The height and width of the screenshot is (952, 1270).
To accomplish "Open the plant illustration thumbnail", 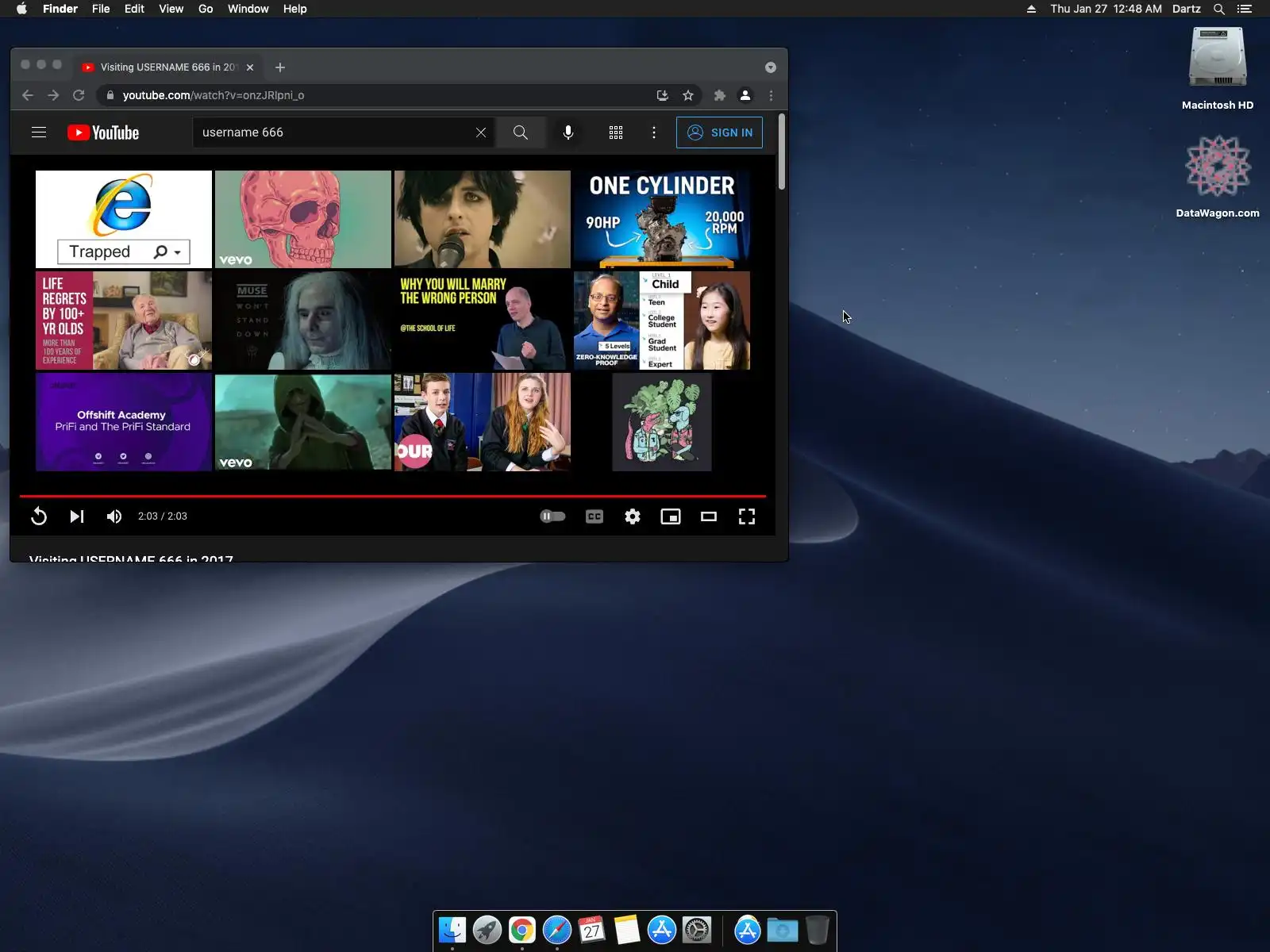I will [x=662, y=422].
